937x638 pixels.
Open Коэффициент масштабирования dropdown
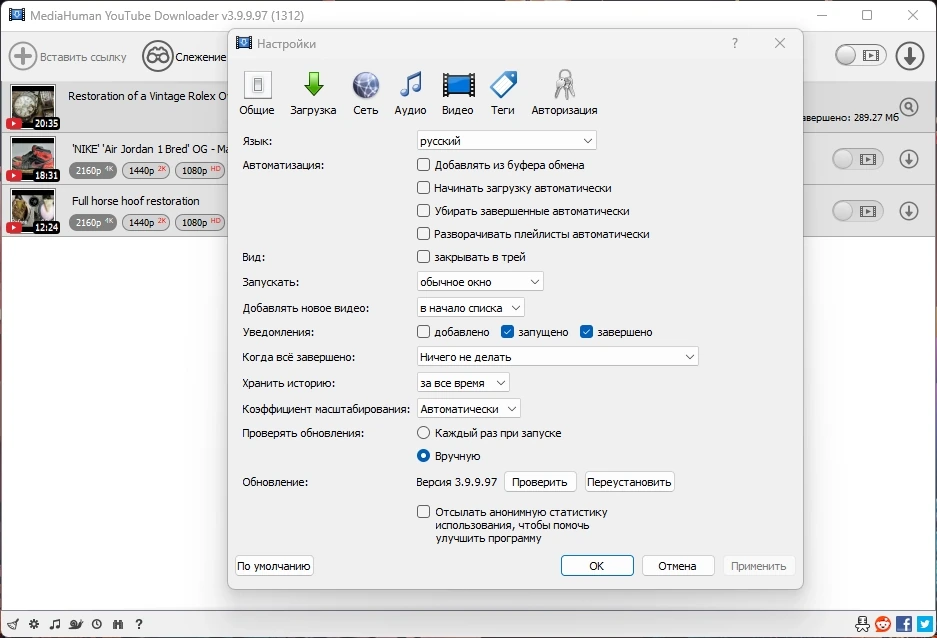tap(468, 409)
